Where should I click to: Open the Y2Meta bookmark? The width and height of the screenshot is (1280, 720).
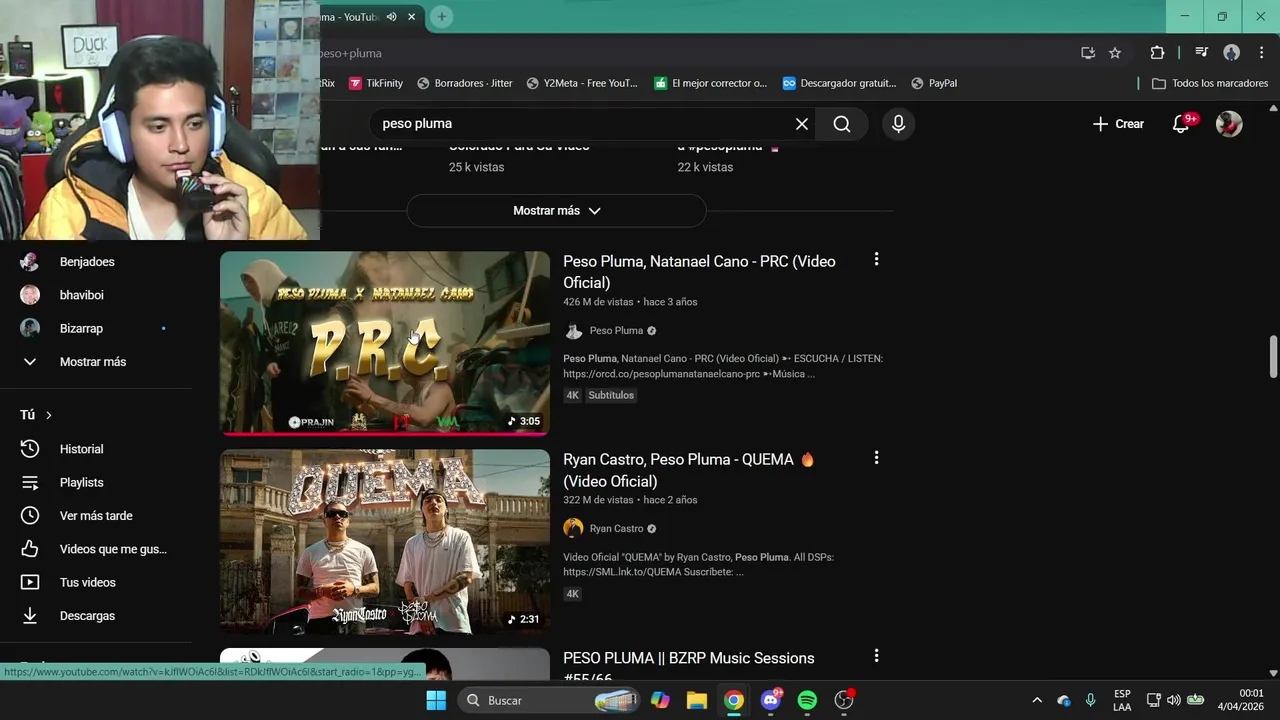point(582,83)
